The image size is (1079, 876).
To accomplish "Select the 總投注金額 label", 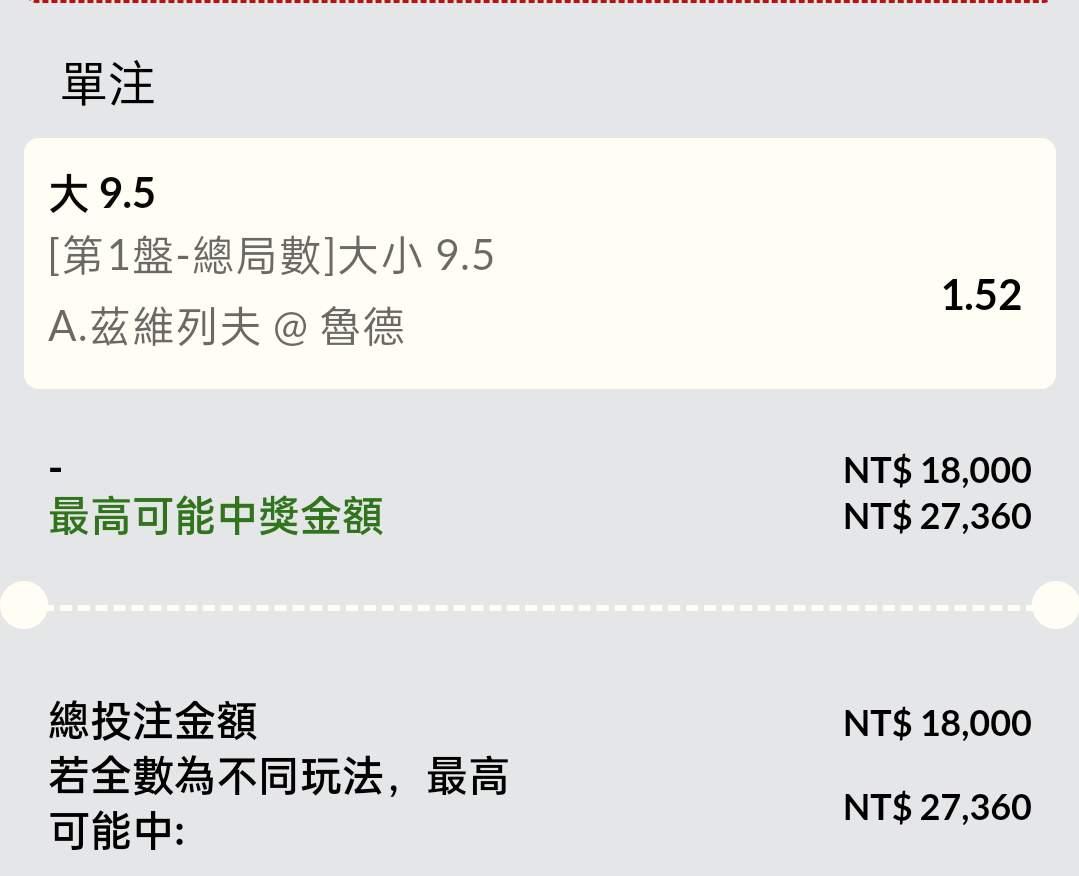I will point(153,720).
